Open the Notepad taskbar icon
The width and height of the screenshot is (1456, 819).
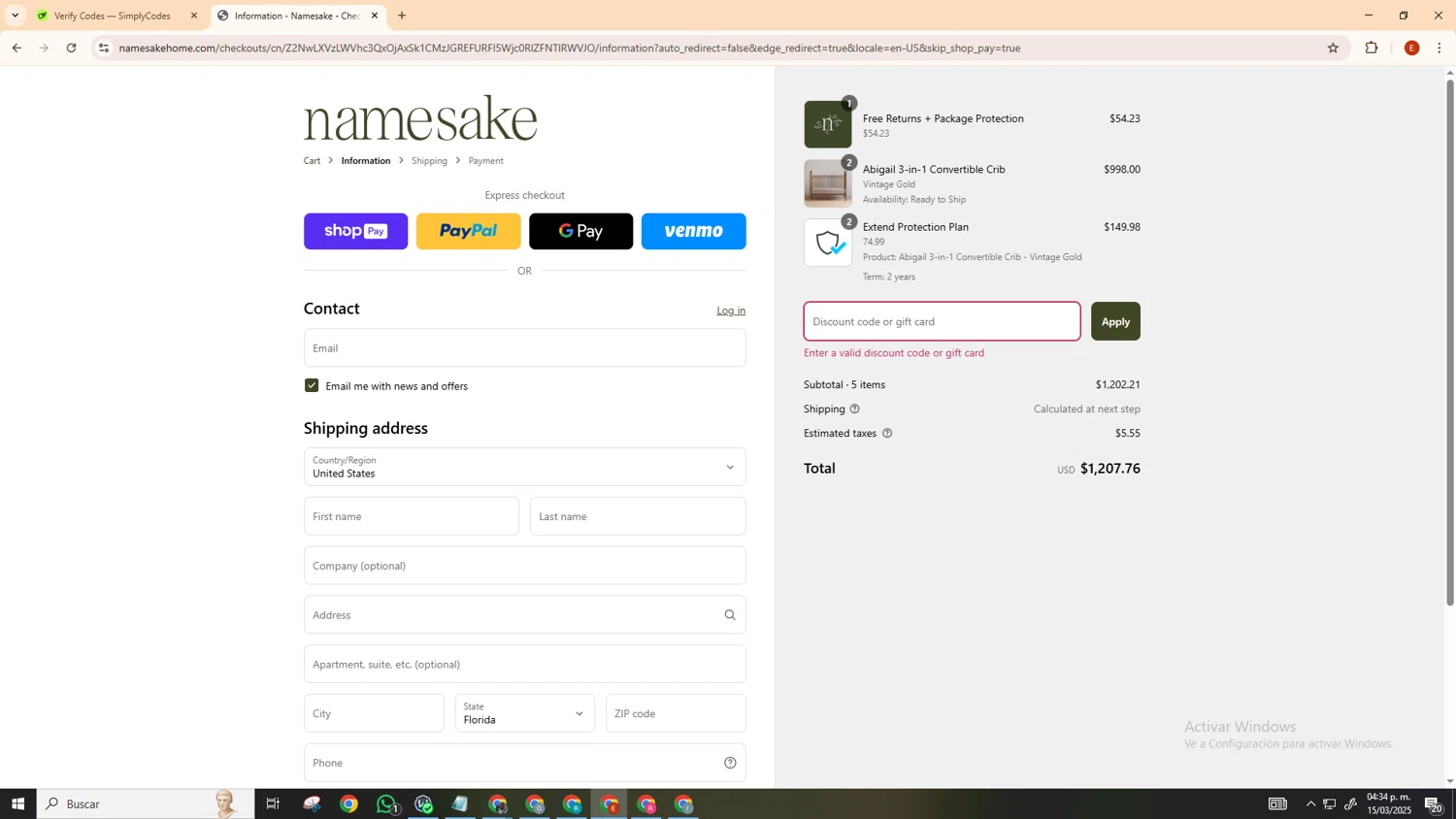pyautogui.click(x=460, y=803)
